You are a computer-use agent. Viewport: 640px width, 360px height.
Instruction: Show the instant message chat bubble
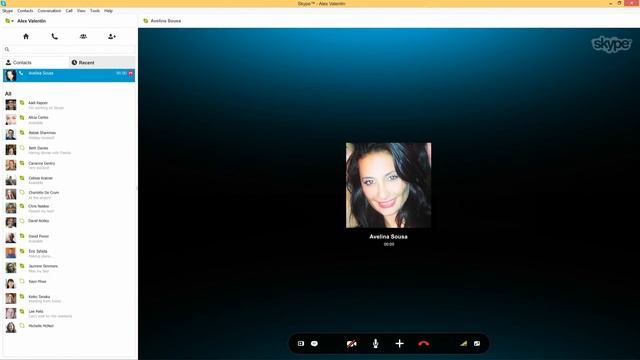click(x=314, y=344)
